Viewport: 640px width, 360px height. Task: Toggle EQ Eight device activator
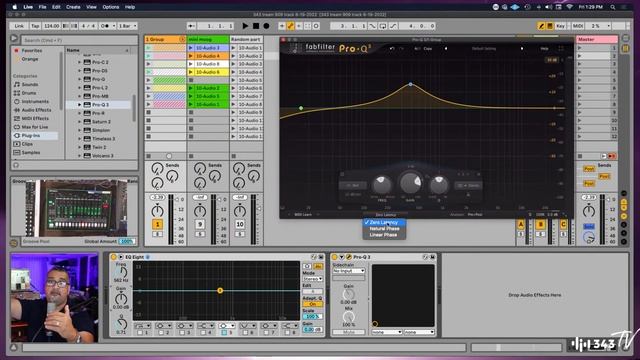click(x=113, y=257)
